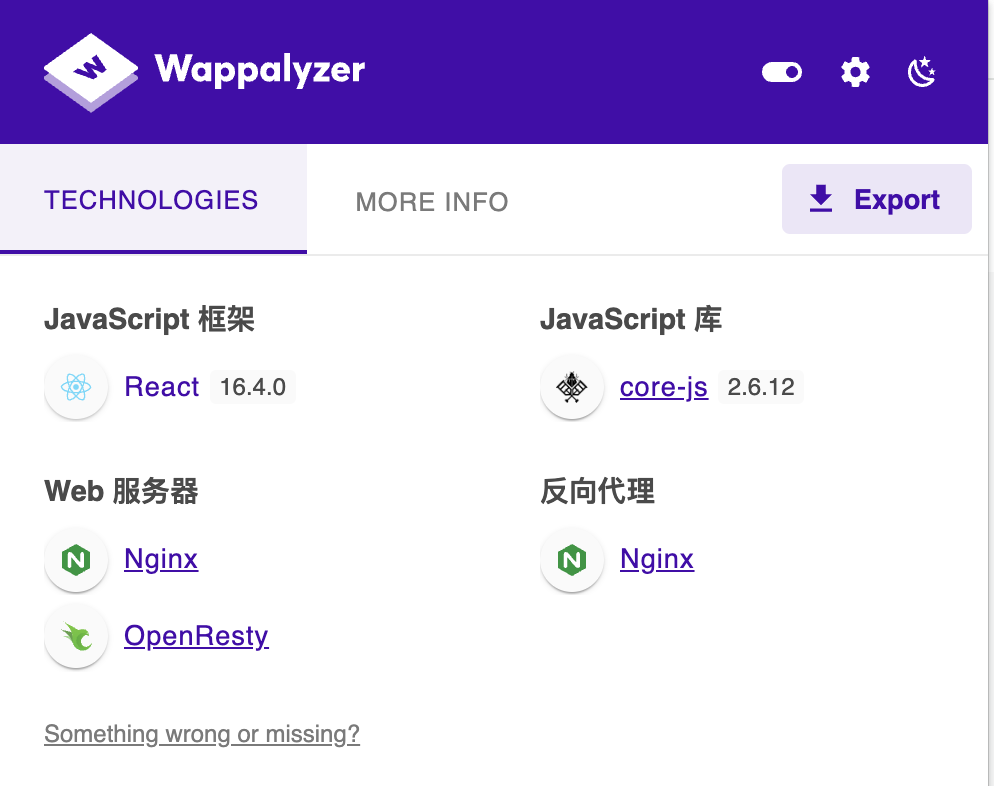
Task: Click the OpenResty bird icon
Action: (76, 636)
